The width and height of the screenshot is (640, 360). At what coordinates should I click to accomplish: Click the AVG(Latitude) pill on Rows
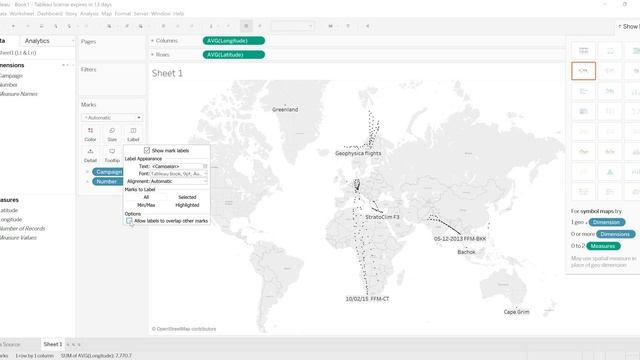click(x=234, y=55)
